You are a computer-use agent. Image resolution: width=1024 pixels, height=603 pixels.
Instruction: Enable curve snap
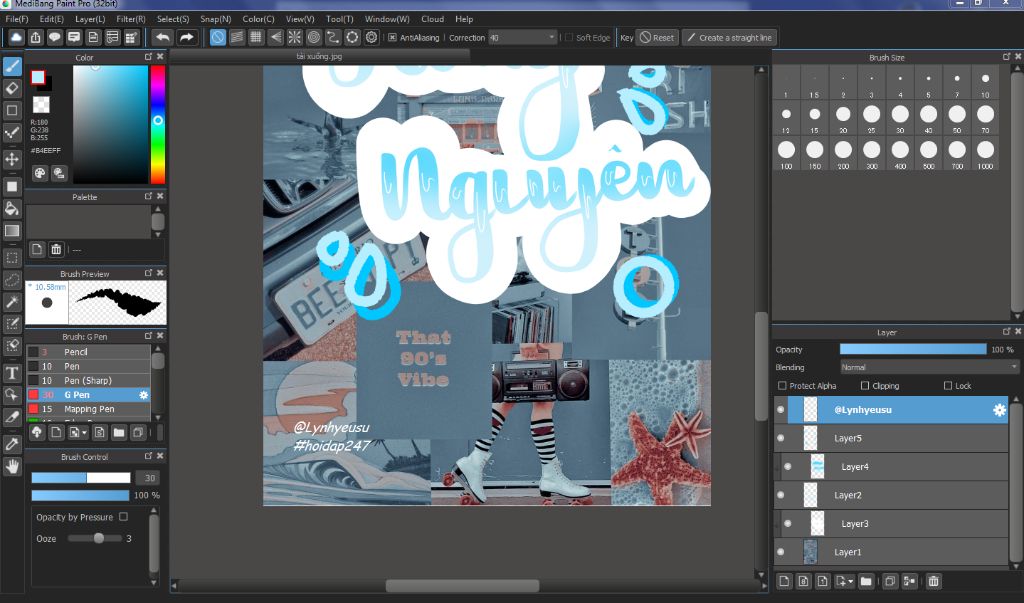333,38
